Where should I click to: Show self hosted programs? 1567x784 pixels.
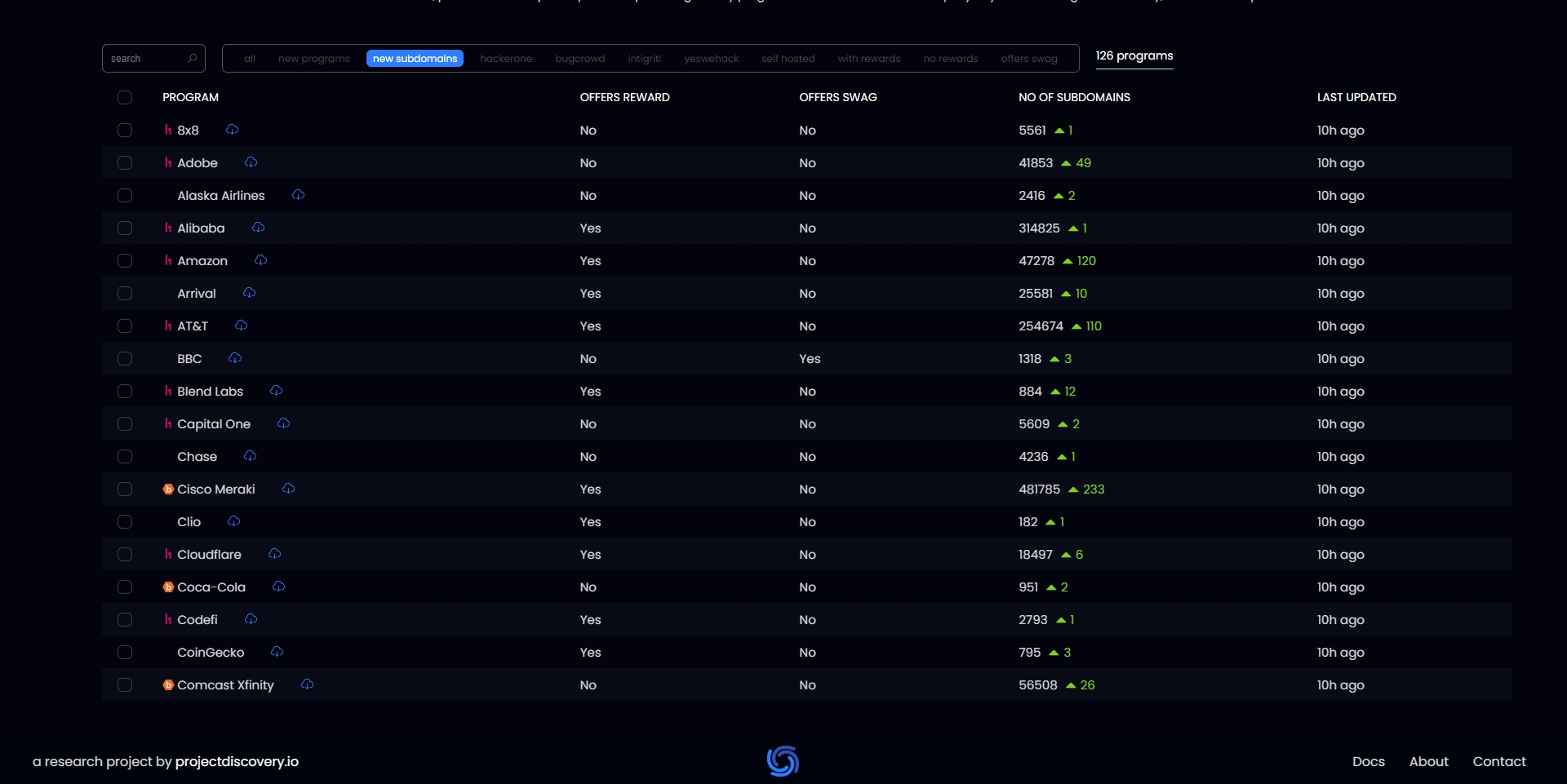pyautogui.click(x=788, y=59)
